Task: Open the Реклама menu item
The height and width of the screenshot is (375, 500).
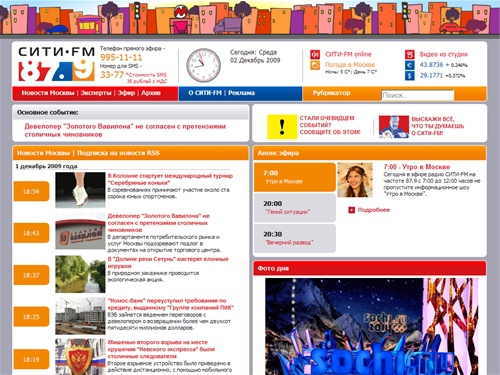Action: click(241, 93)
